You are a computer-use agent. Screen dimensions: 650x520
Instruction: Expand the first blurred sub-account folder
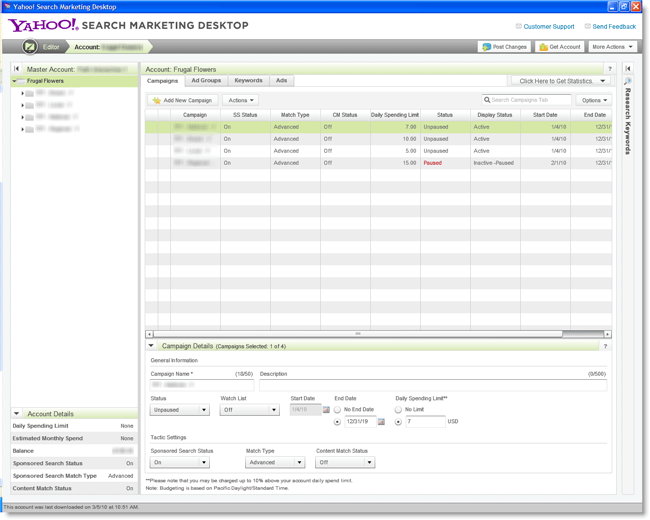click(x=22, y=93)
